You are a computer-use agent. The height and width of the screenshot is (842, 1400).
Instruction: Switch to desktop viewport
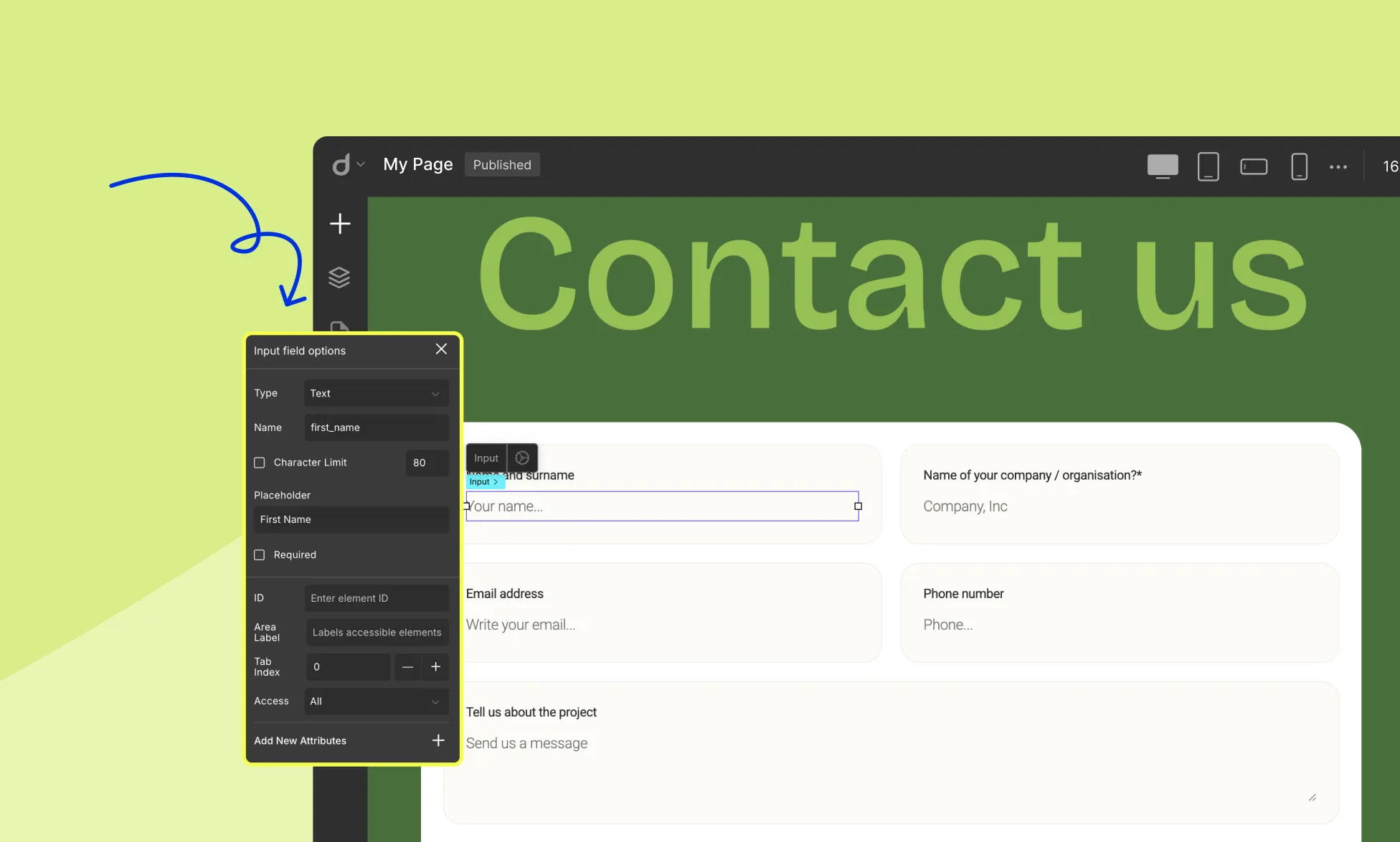point(1163,166)
